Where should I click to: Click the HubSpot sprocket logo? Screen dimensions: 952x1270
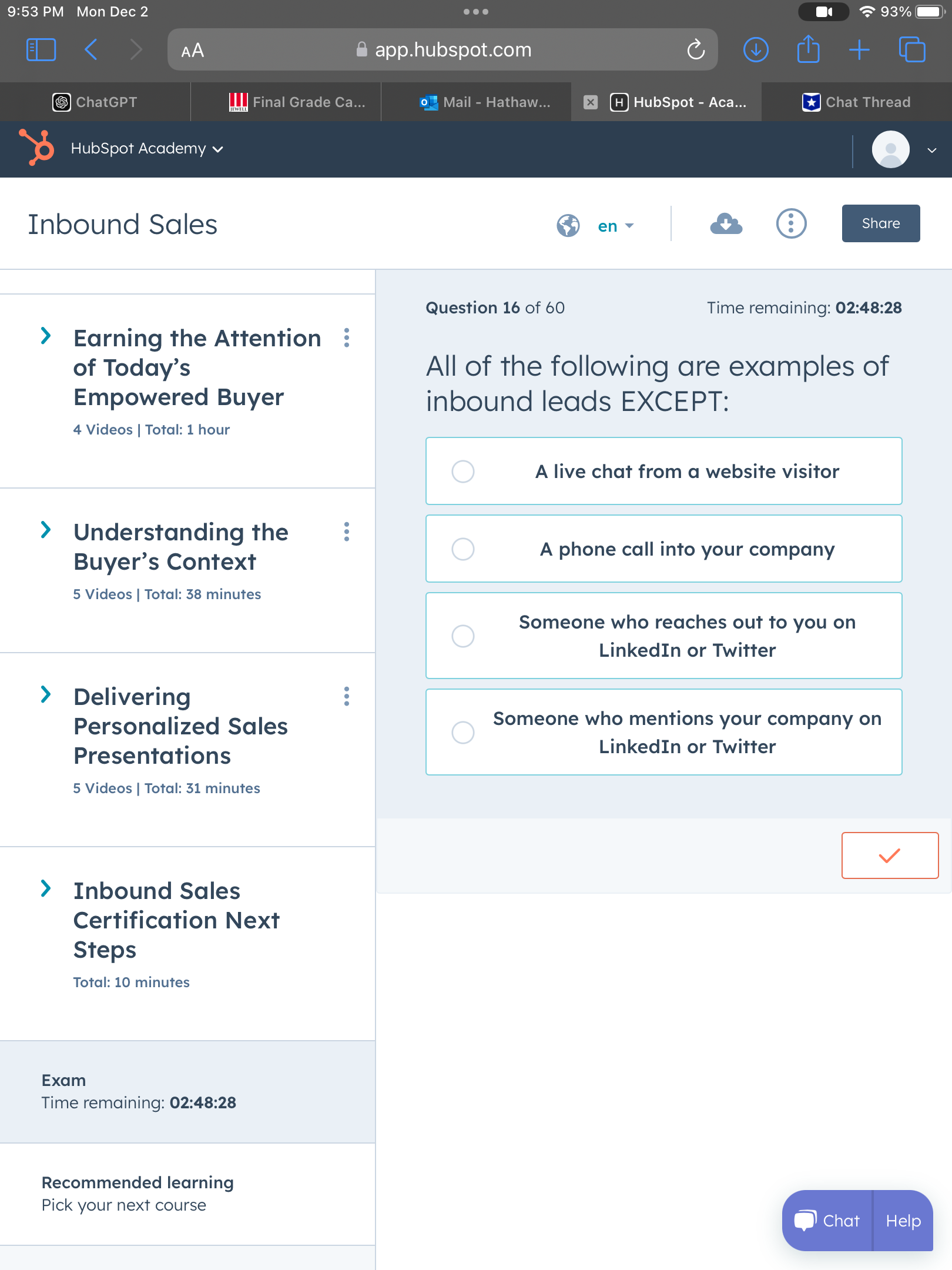pyautogui.click(x=37, y=148)
